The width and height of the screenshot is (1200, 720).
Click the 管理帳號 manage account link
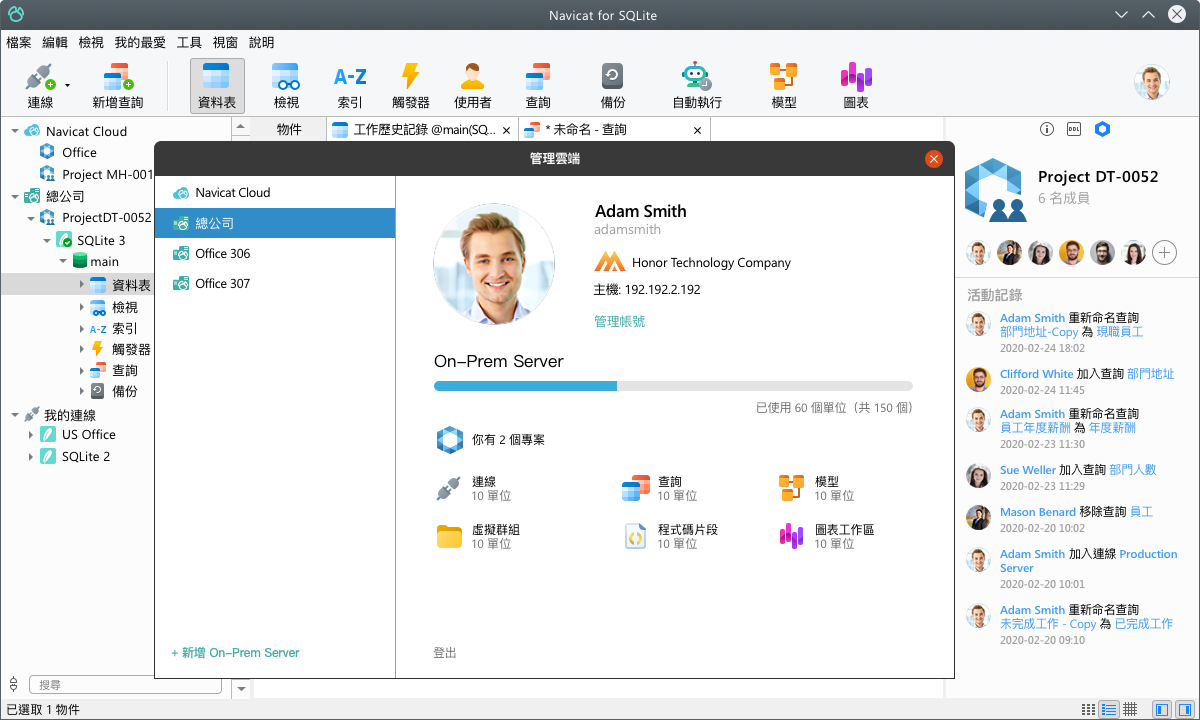pos(619,321)
